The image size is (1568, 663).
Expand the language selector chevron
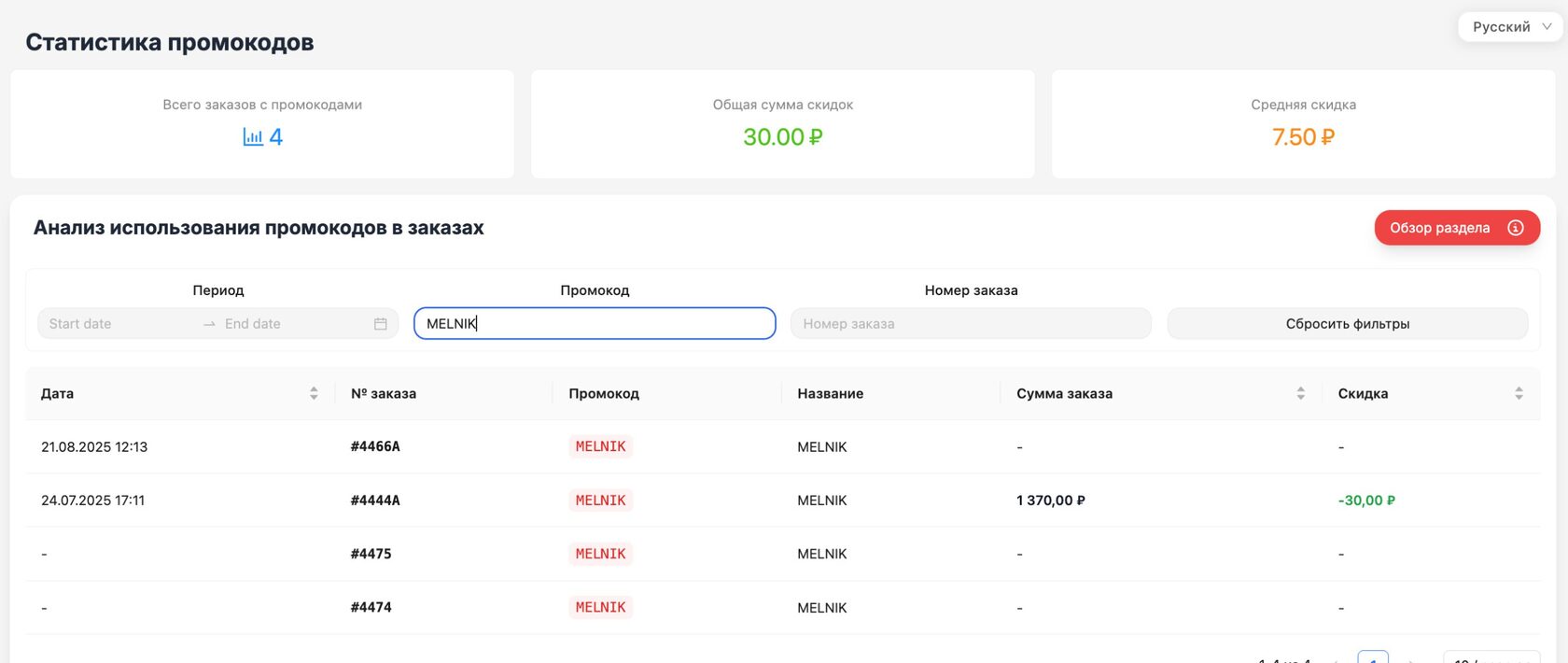click(x=1547, y=27)
